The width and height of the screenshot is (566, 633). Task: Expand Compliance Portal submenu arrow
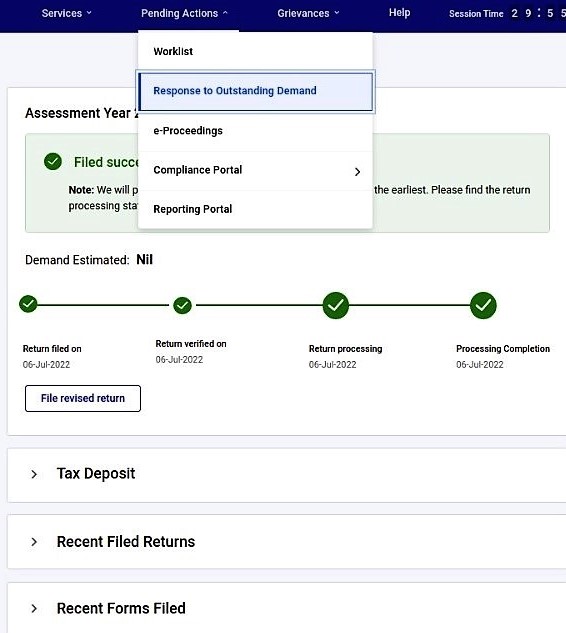click(x=357, y=172)
